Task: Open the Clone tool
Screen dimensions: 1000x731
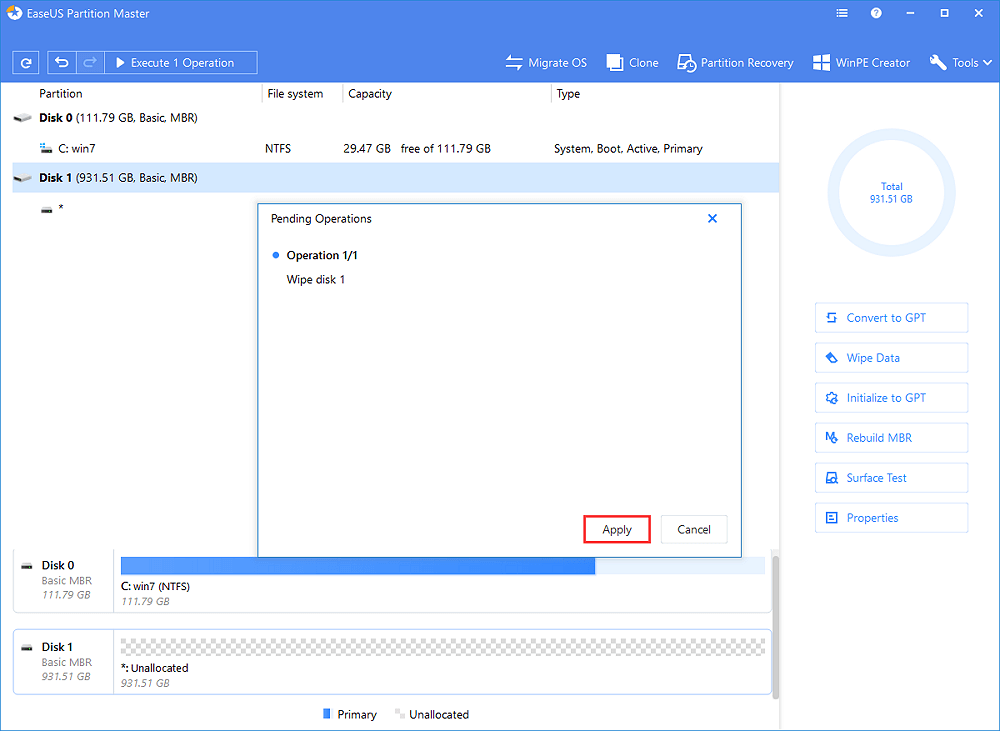Action: pos(632,62)
